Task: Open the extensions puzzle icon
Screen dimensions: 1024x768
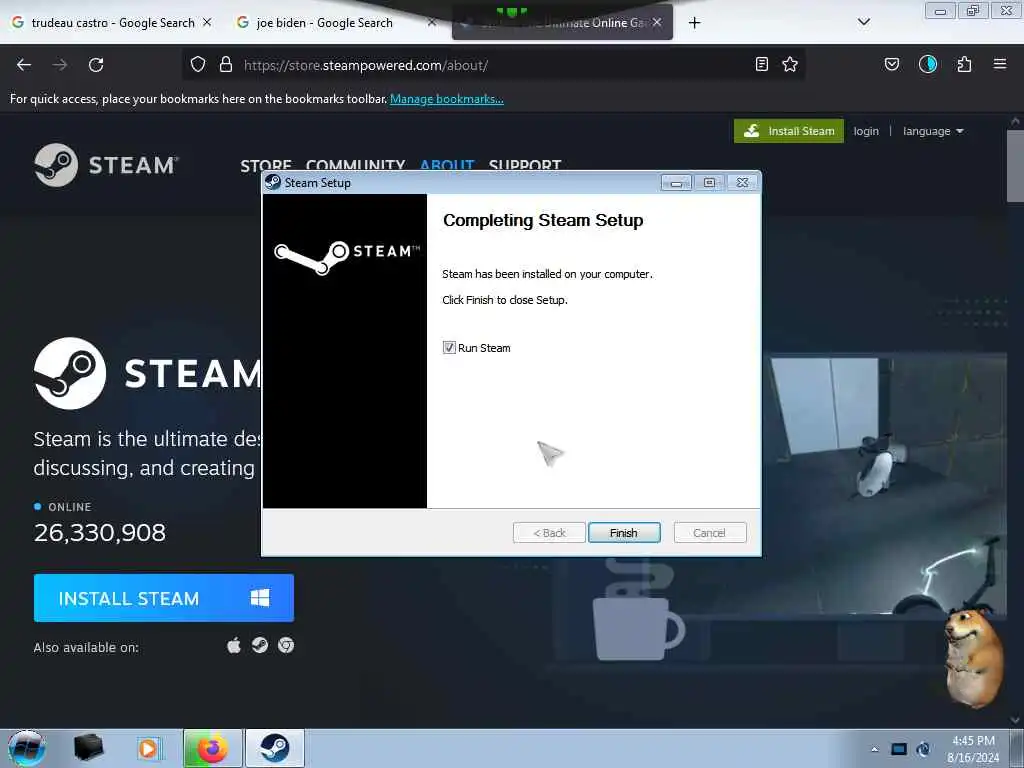Action: pyautogui.click(x=964, y=64)
